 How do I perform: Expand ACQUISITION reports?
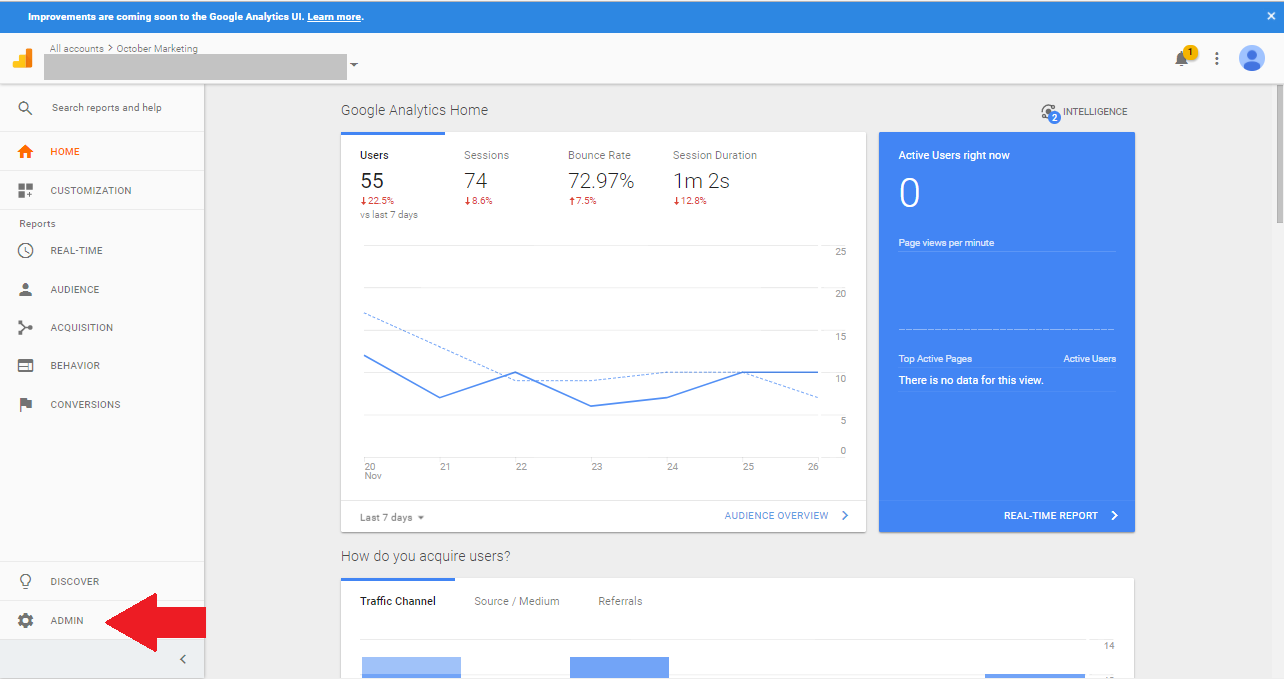tap(82, 328)
